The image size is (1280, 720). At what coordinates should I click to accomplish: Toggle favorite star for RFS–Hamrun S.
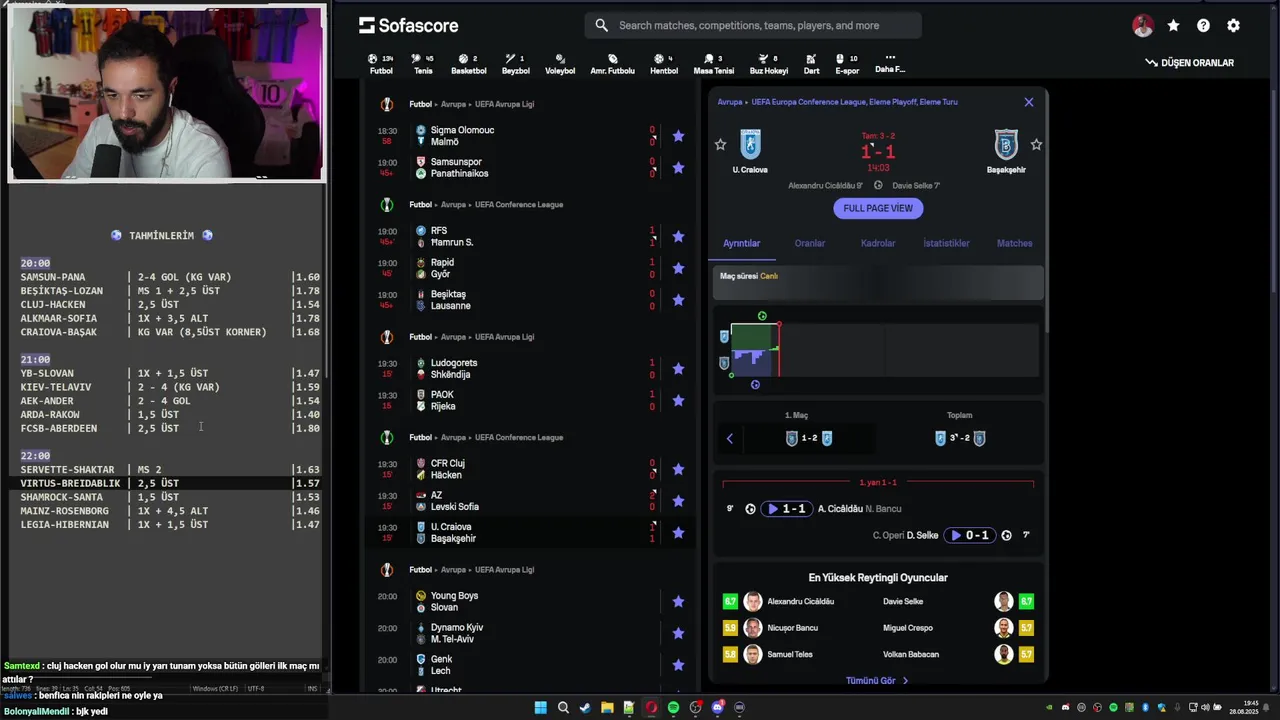tap(678, 236)
